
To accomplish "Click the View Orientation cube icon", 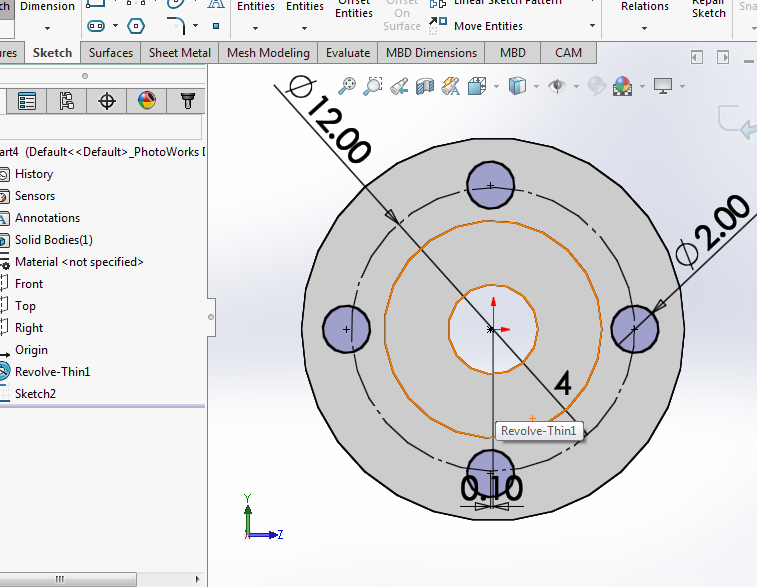I will pos(477,86).
